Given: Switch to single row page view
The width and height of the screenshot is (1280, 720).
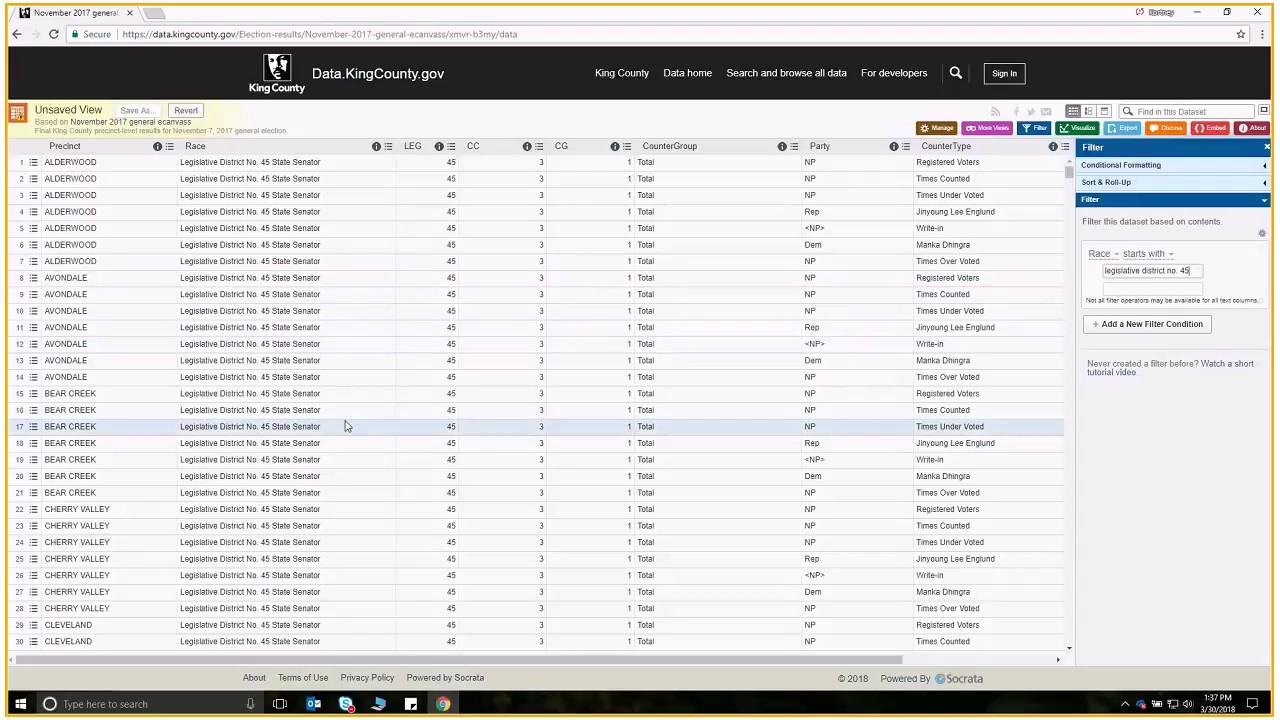Looking at the screenshot, I should (1105, 111).
